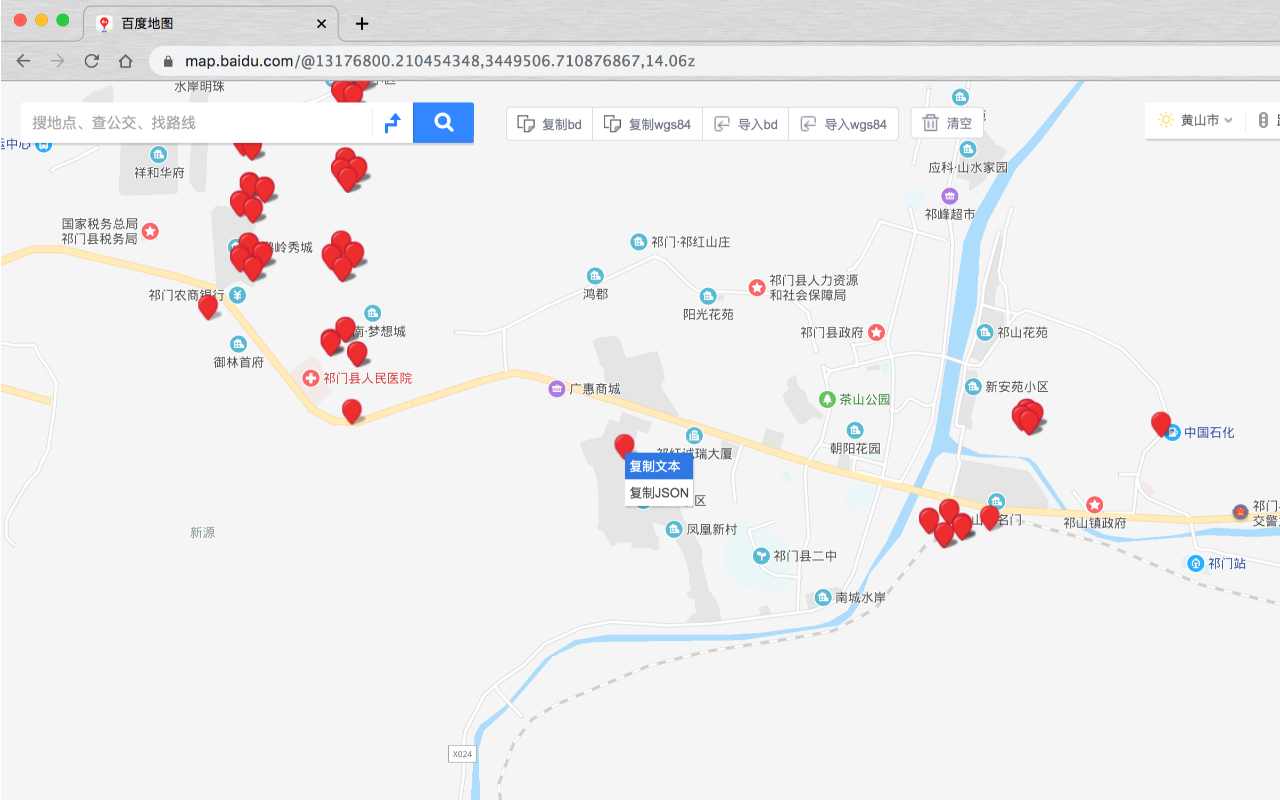
Task: Click the browser forward arrow
Action: 56,60
